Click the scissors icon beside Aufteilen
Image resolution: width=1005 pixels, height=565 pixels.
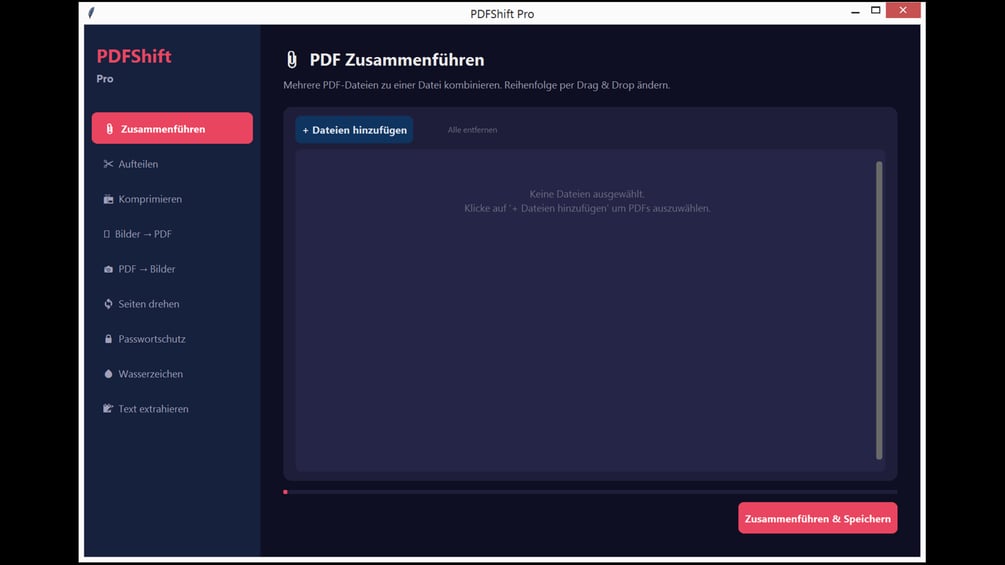tap(108, 164)
